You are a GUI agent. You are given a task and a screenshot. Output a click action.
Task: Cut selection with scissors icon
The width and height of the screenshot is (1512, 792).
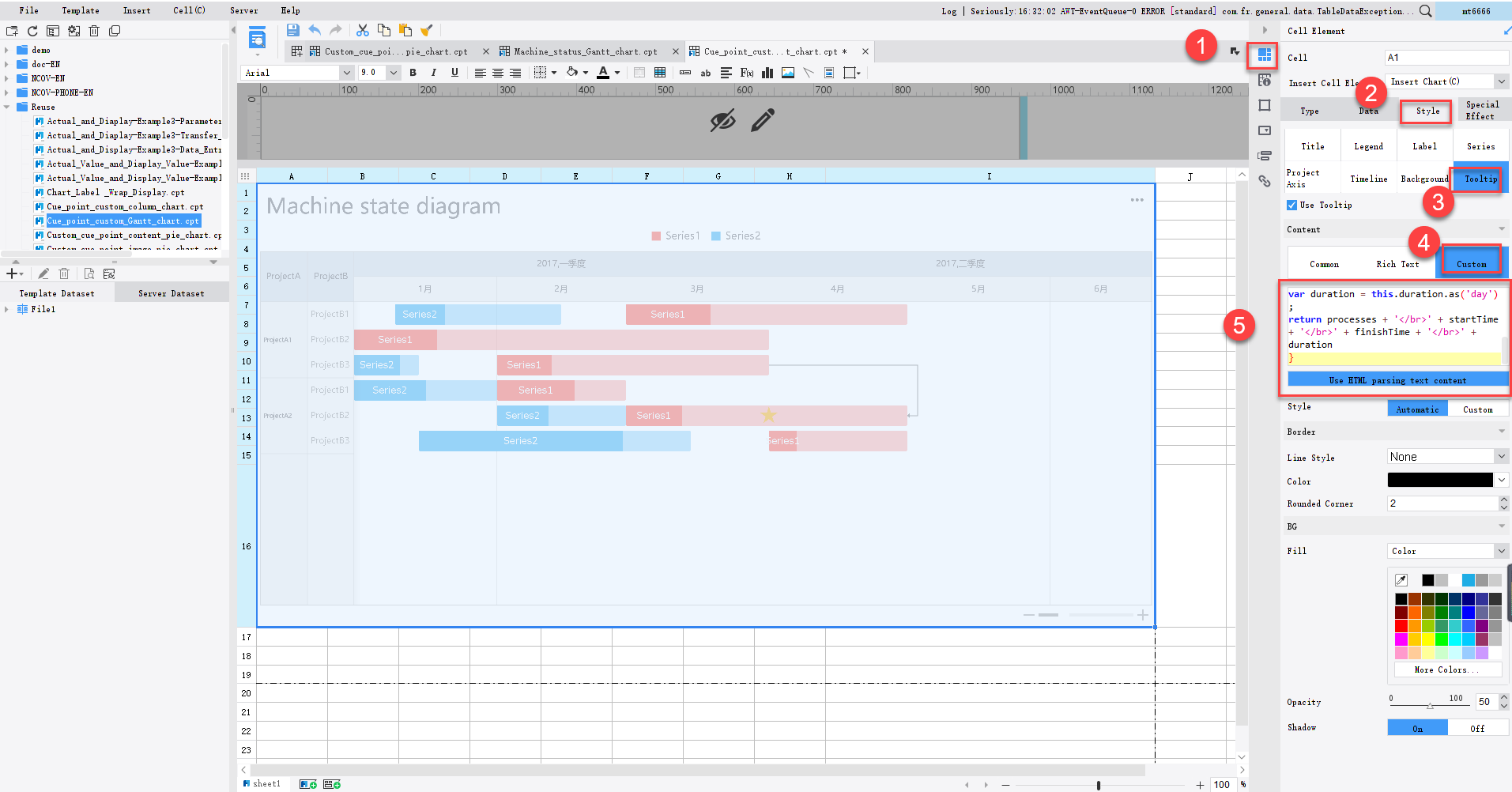tap(363, 30)
